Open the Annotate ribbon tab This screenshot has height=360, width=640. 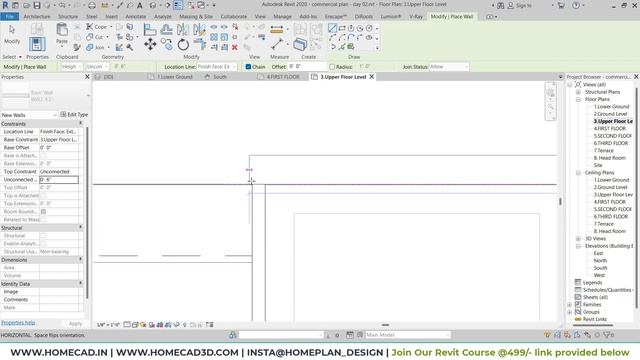coord(136,16)
